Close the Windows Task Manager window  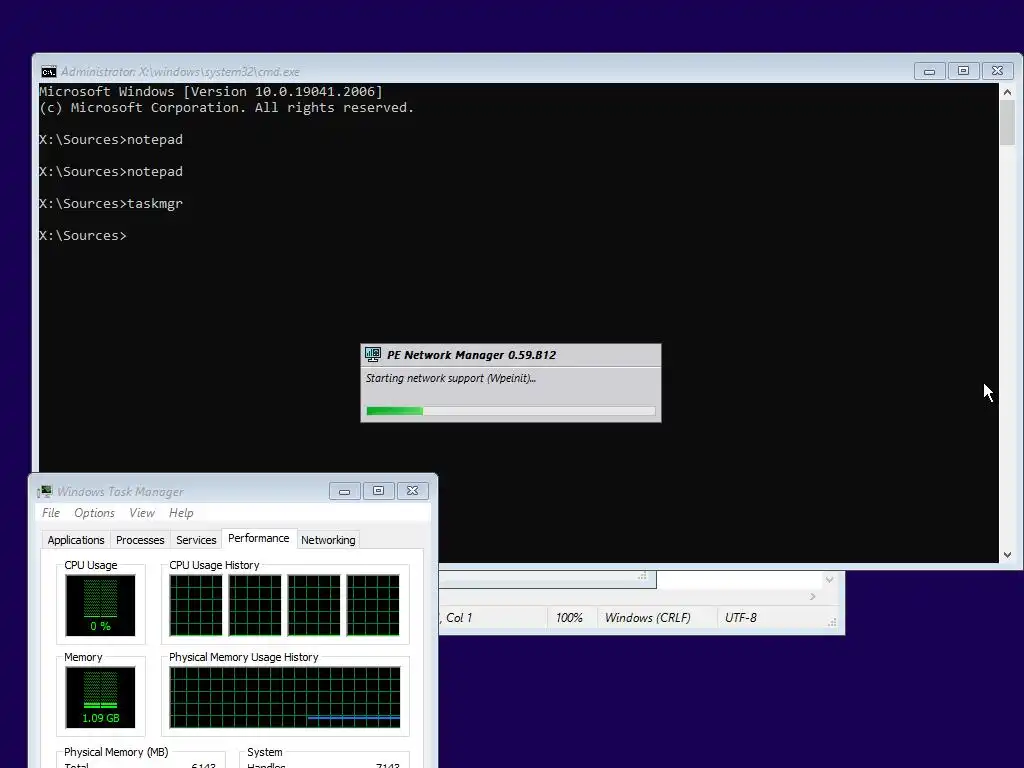pos(412,491)
